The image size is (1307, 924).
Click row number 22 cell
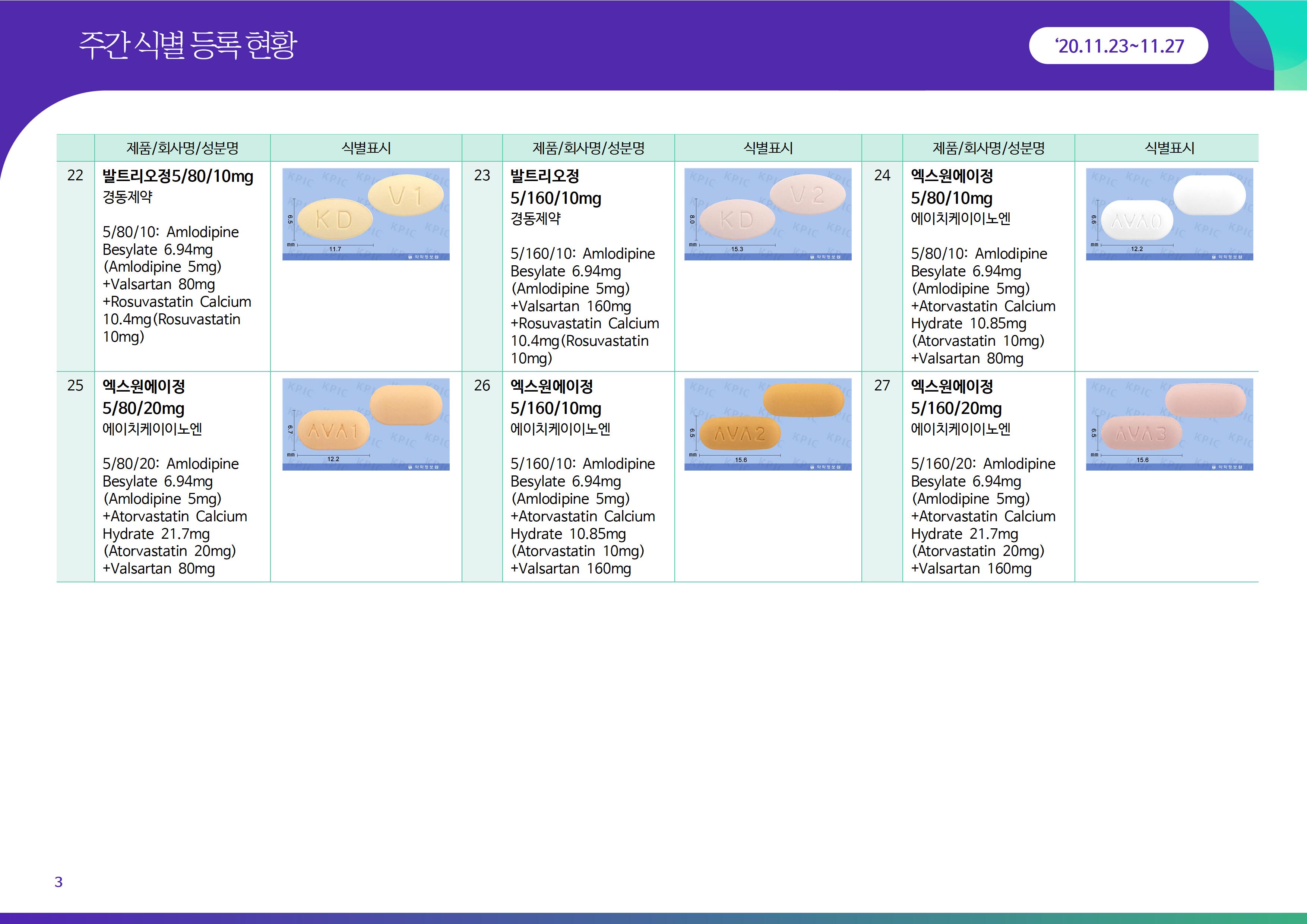(x=75, y=175)
